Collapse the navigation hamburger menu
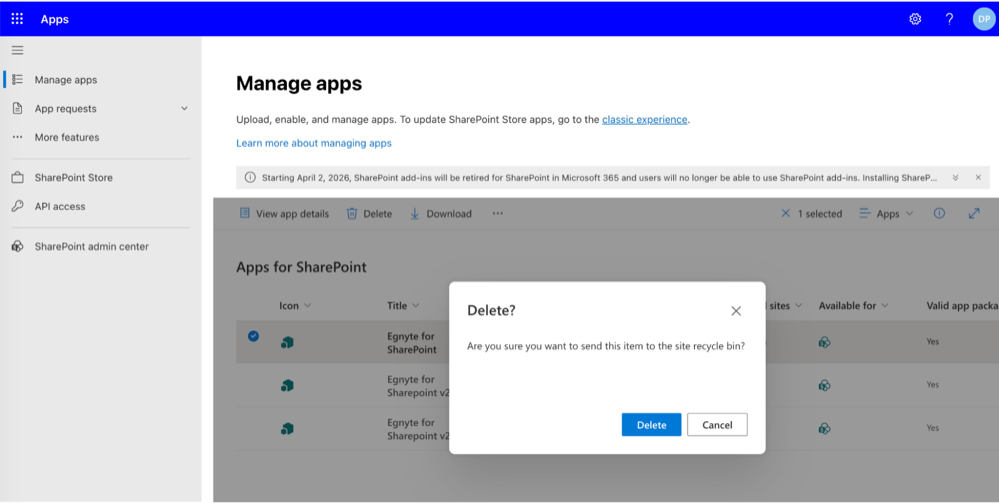Screen dimensions: 999x503 click(x=17, y=50)
